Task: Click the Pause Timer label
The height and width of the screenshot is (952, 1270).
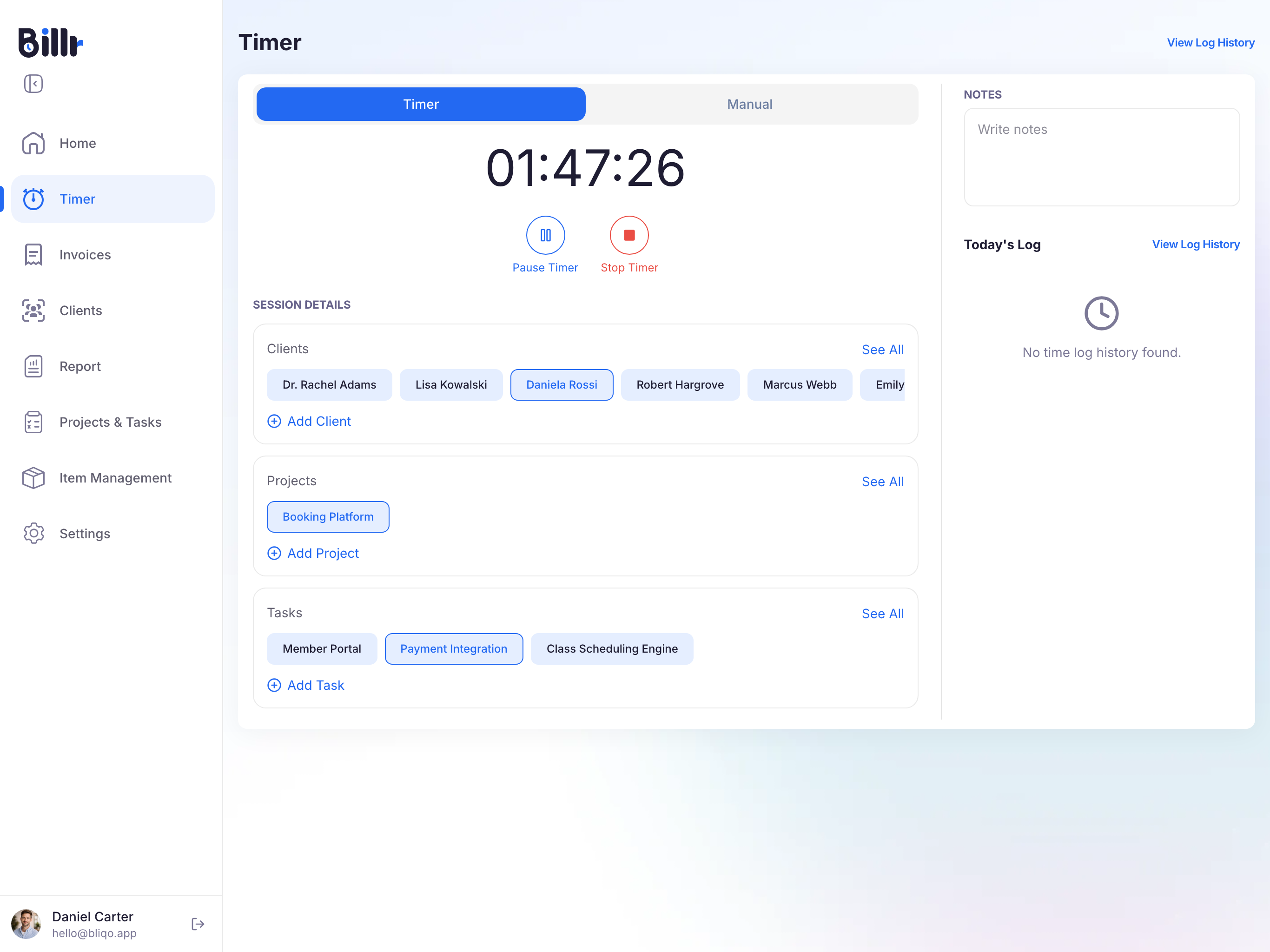Action: pyautogui.click(x=545, y=268)
